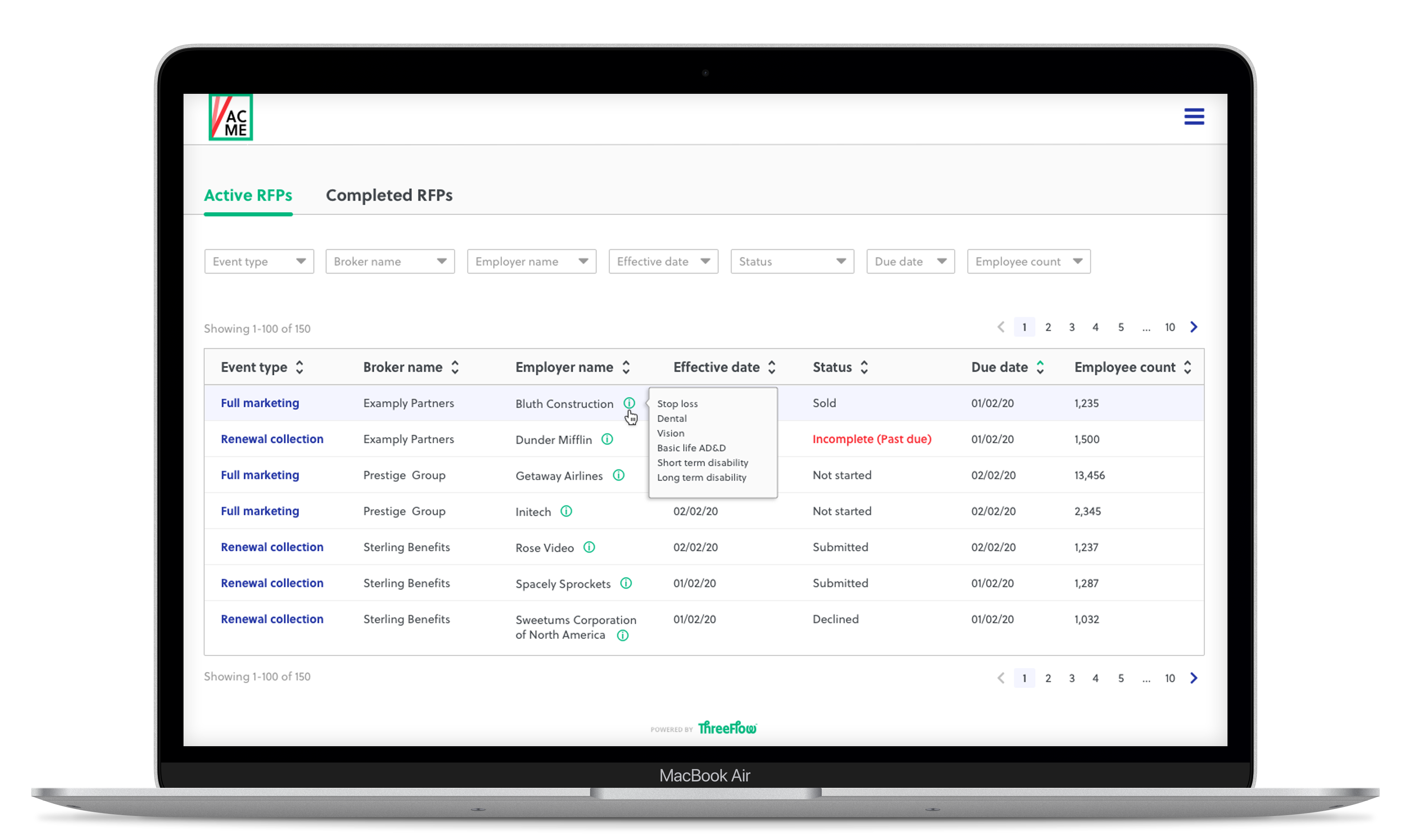This screenshot has height=840, width=1411.
Task: Select the Active RFPs tab
Action: [x=248, y=195]
